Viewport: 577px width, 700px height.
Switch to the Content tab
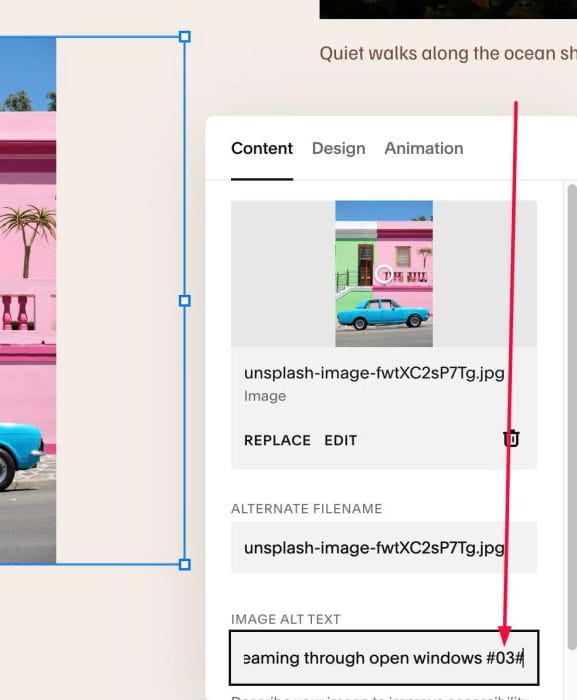262,149
